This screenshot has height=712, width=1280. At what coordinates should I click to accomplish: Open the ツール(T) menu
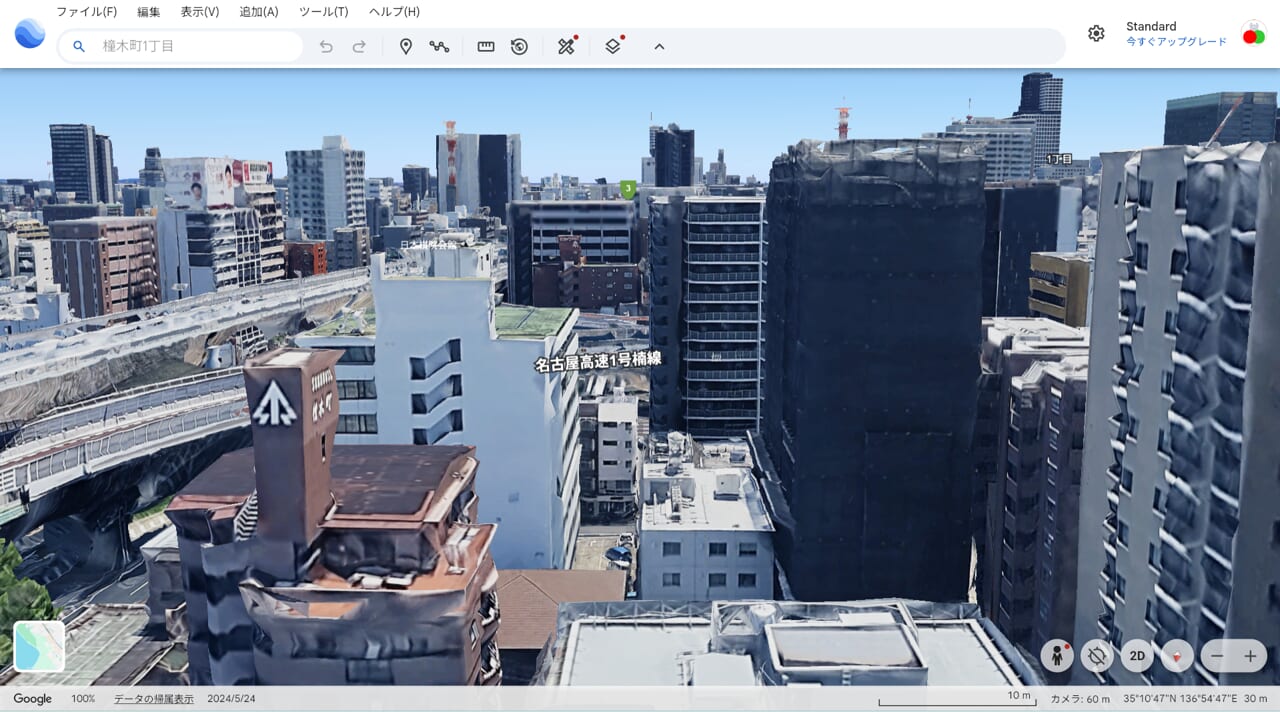(323, 12)
